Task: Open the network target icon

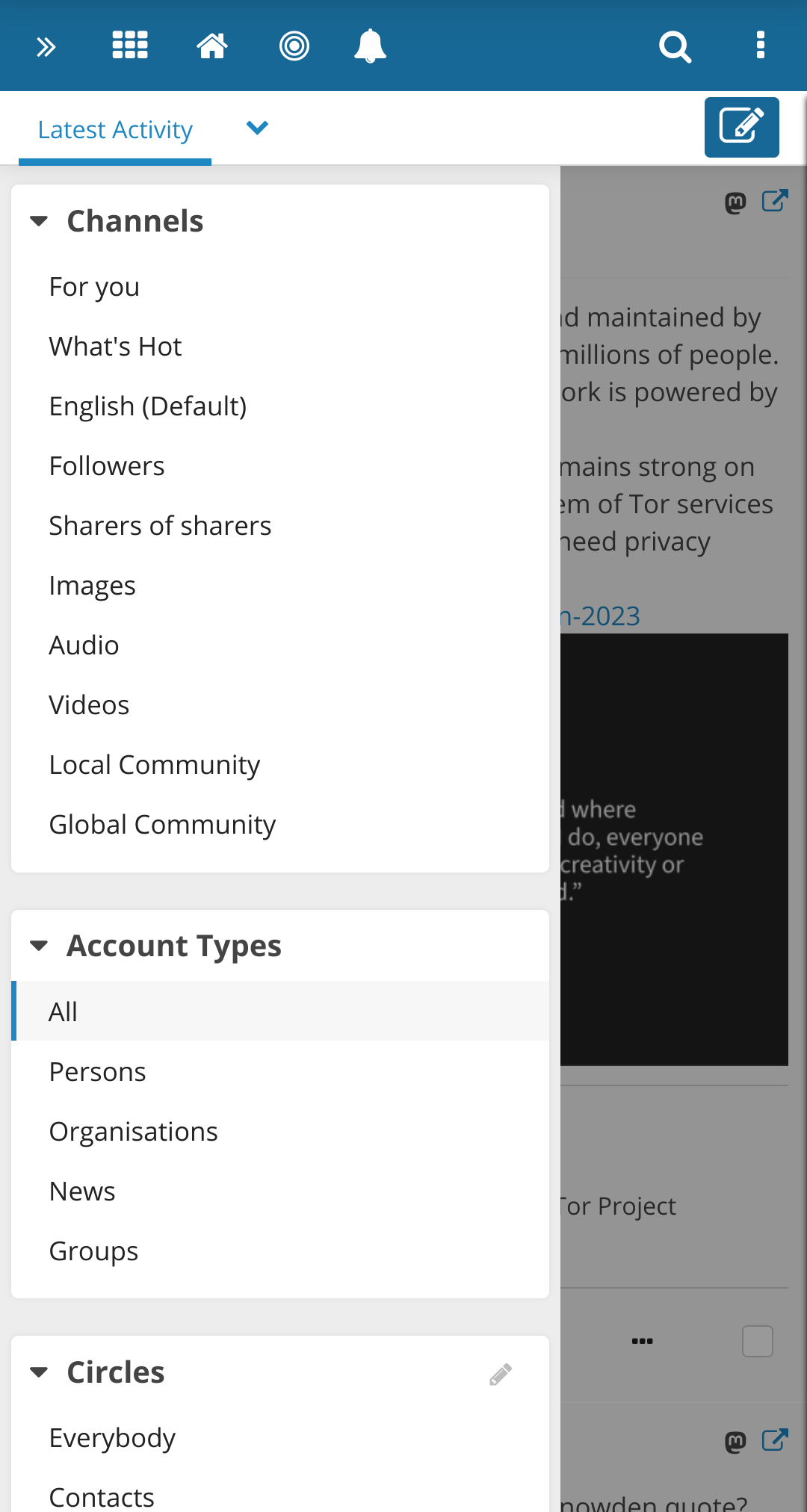Action: point(294,46)
